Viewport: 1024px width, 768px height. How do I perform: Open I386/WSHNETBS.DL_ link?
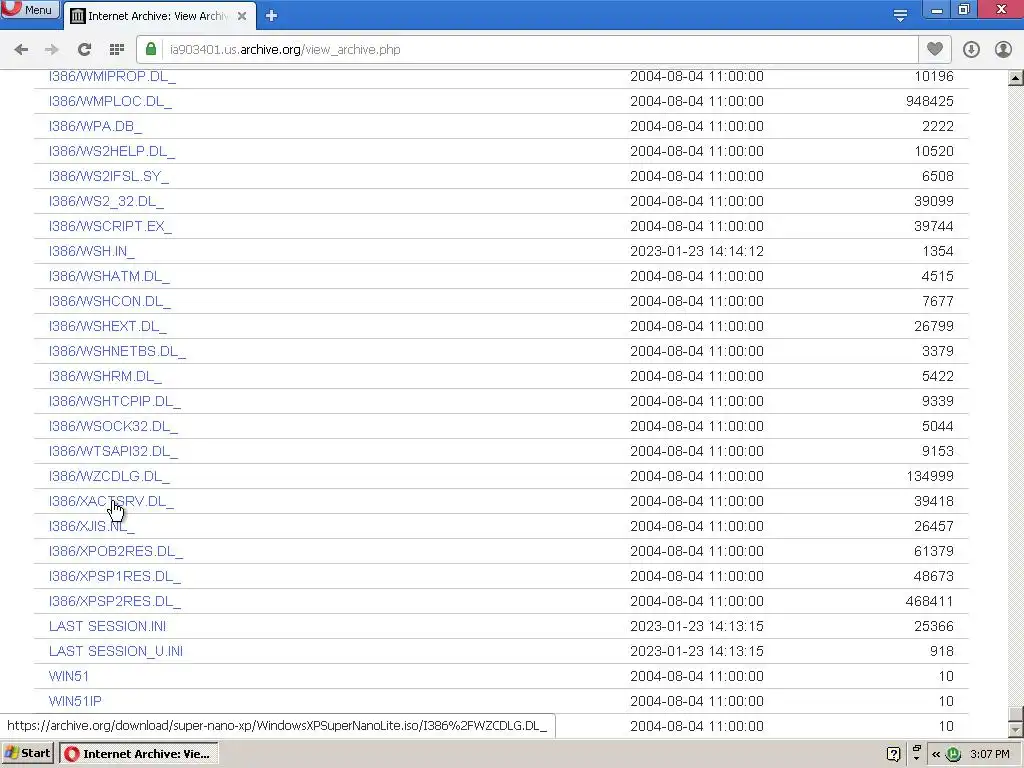117,351
